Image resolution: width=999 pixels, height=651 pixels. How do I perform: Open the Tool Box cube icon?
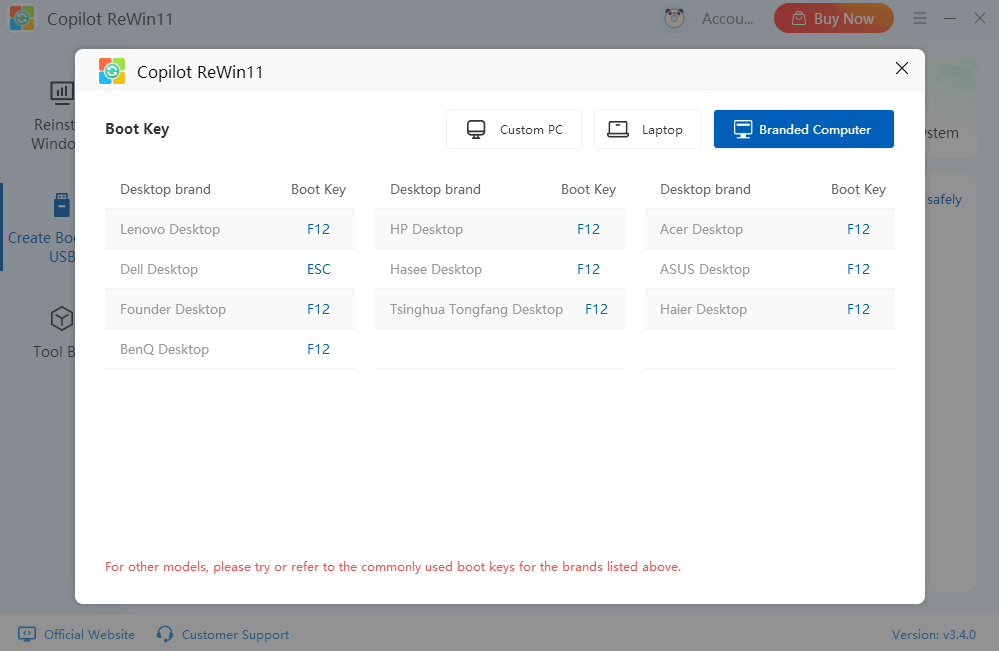click(x=62, y=319)
